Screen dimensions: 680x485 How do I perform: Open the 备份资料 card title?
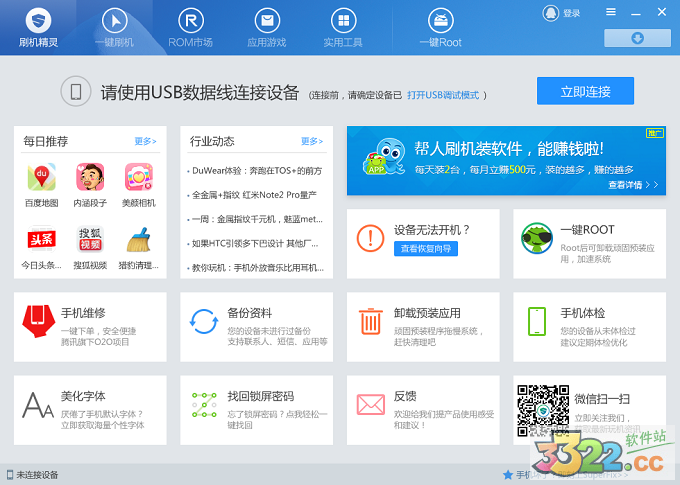tap(250, 313)
